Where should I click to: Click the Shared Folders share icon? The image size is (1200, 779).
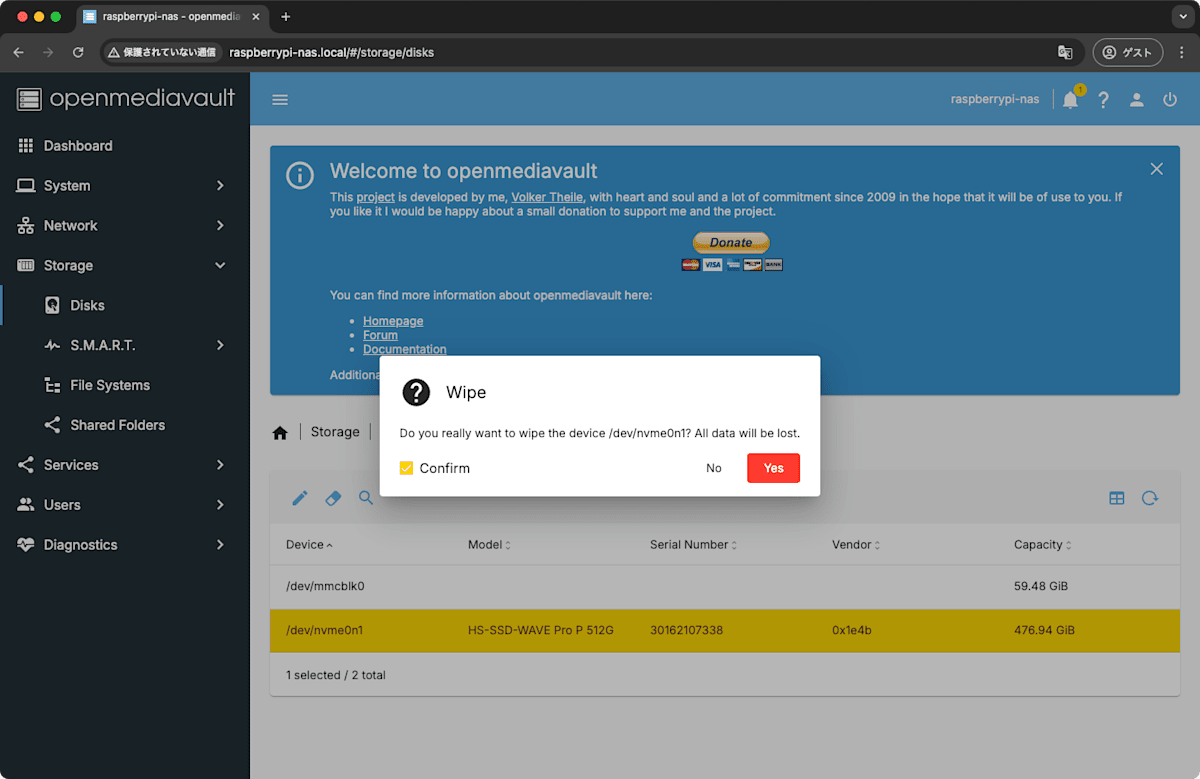click(53, 425)
